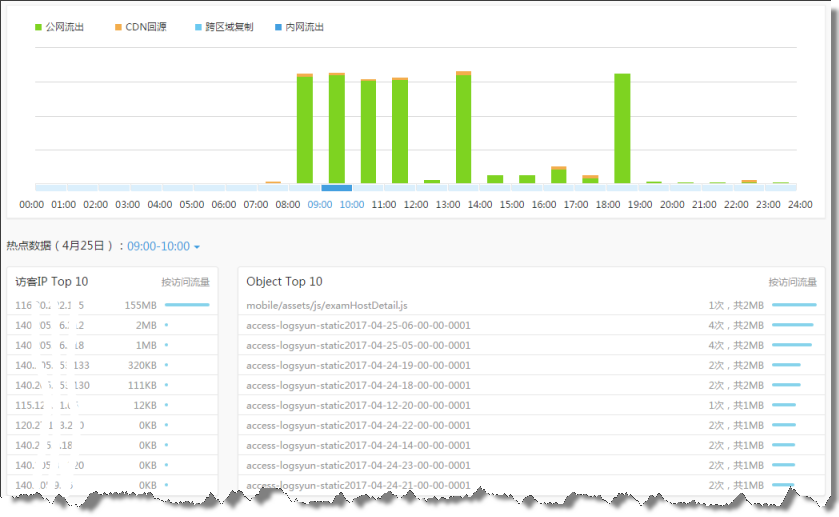Image resolution: width=839 pixels, height=517 pixels.
Task: Click 按访问流量 sort in Object Top 10
Action: (792, 283)
